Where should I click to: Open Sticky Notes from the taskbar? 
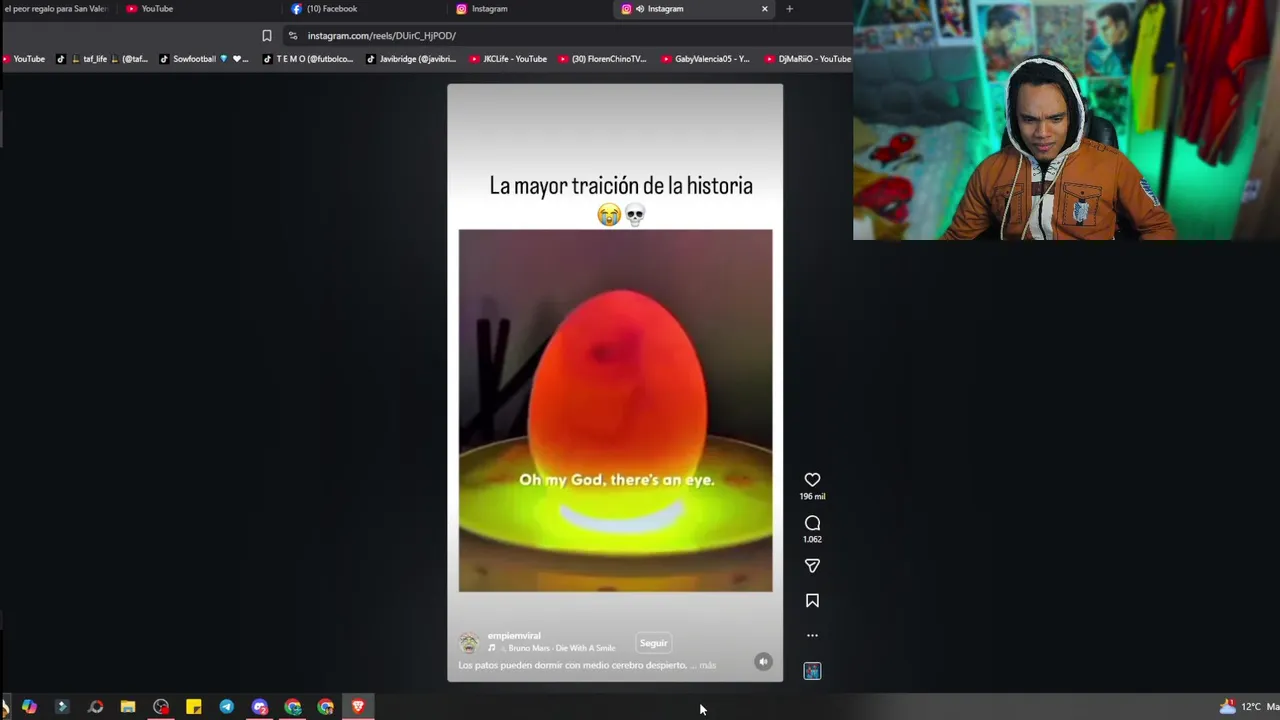(x=194, y=707)
